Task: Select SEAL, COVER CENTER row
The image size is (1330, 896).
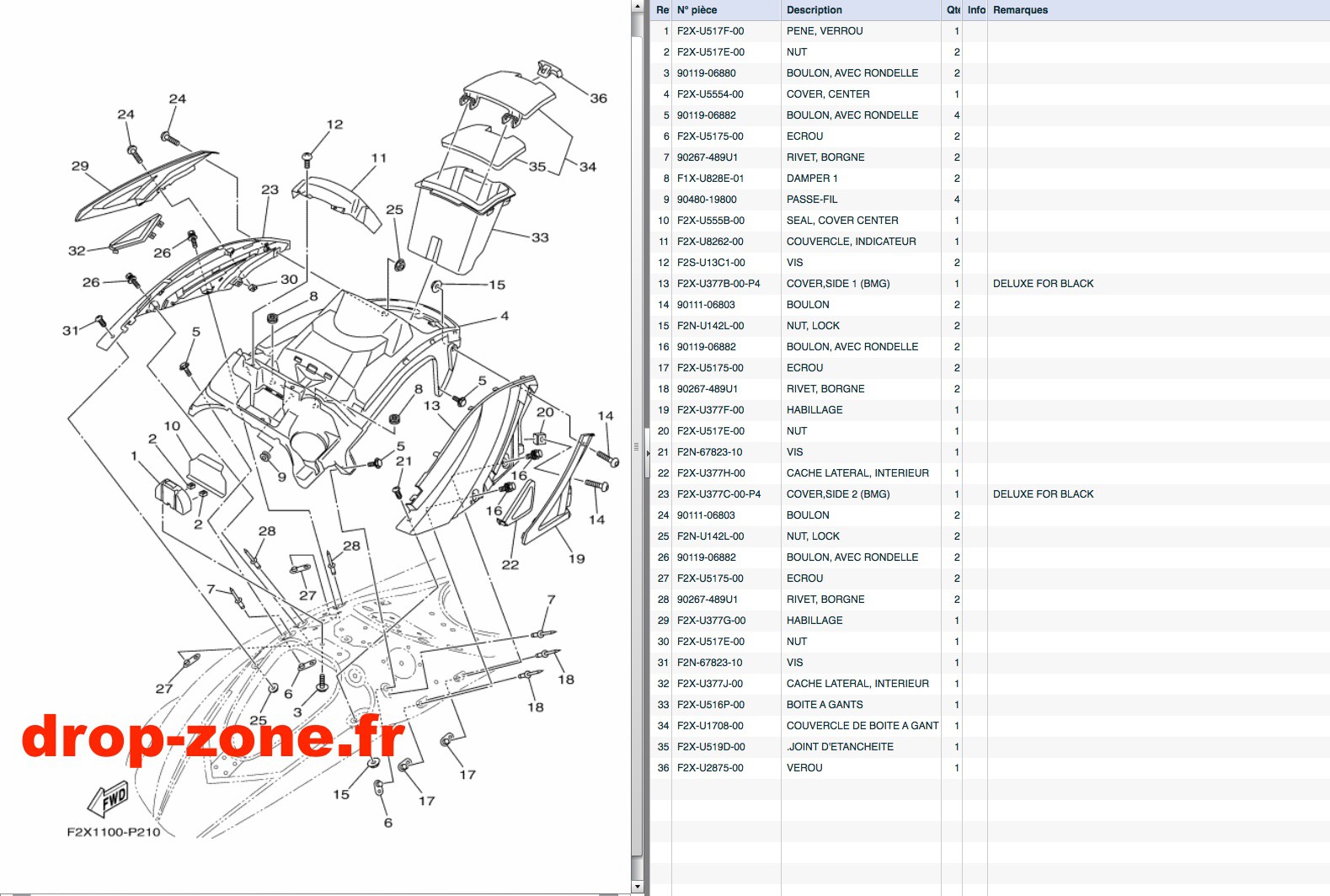Action: coord(990,221)
